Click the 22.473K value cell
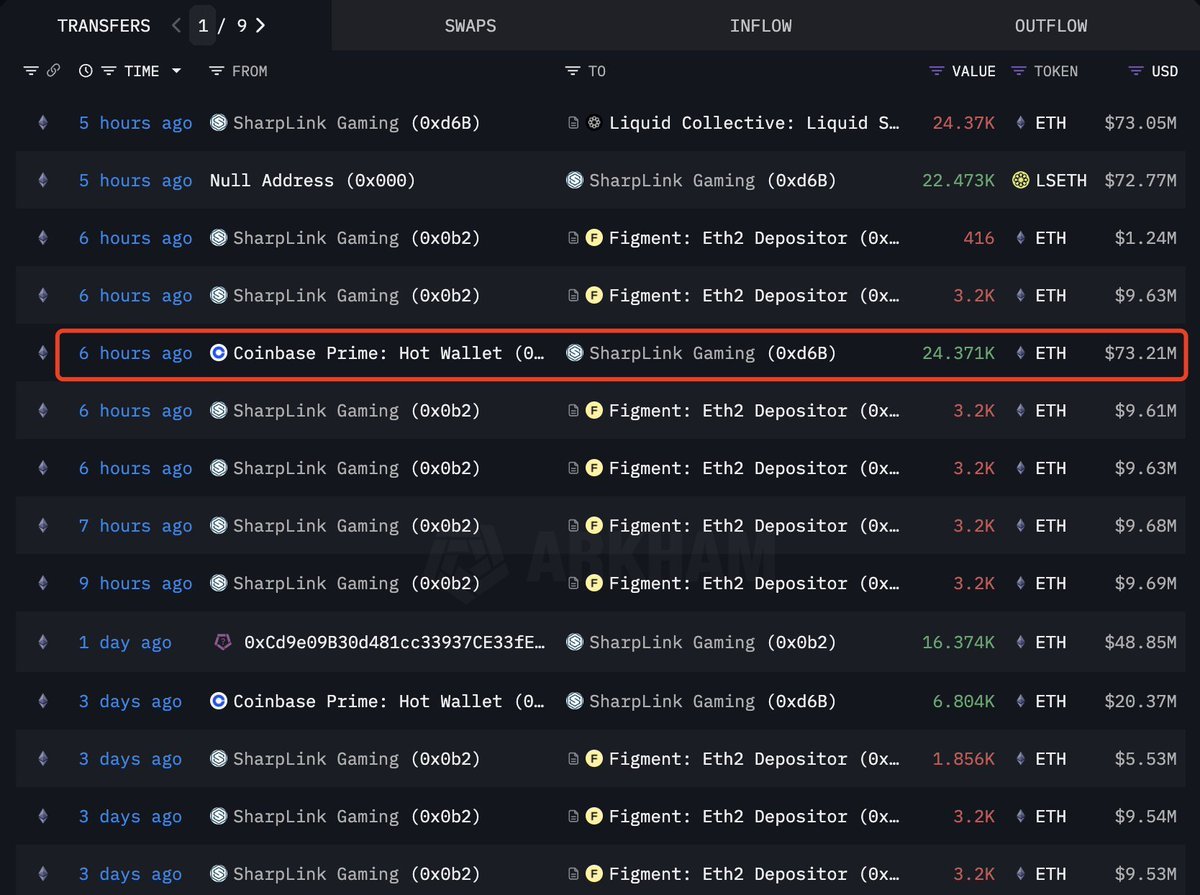1200x895 pixels. (x=958, y=181)
